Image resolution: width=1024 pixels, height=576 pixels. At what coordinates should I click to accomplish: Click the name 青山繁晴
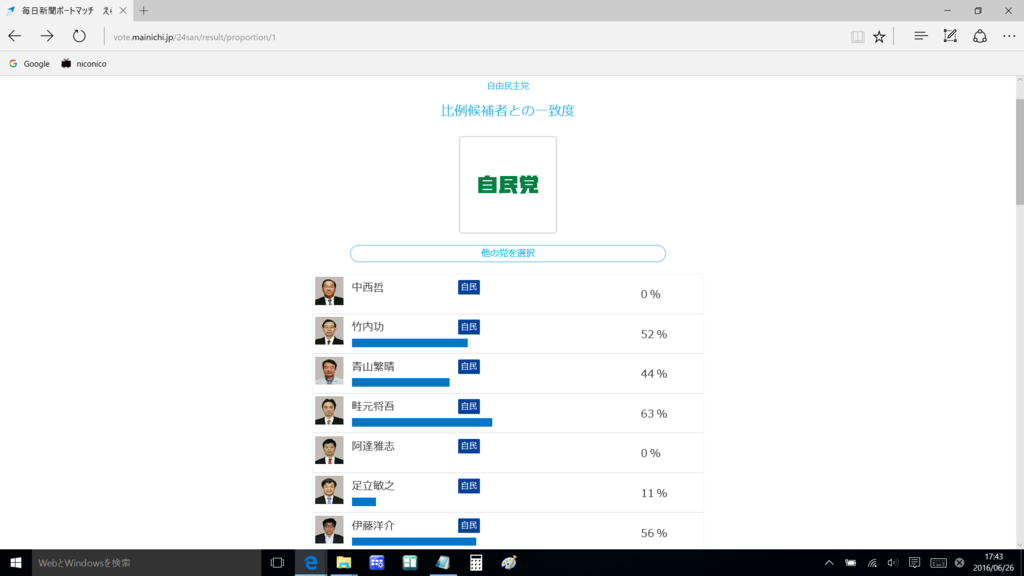click(373, 367)
